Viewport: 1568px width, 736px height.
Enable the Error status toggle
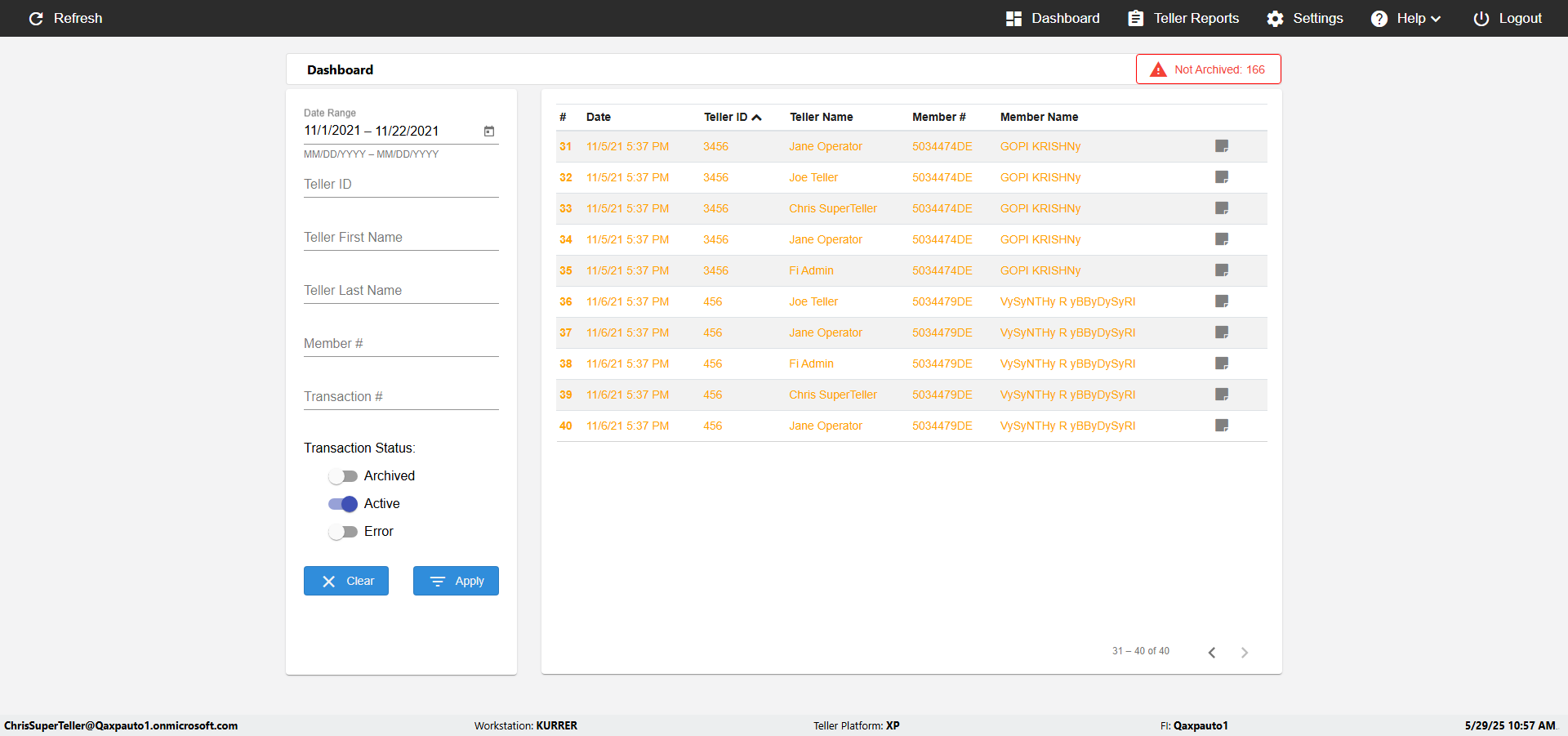(x=343, y=532)
